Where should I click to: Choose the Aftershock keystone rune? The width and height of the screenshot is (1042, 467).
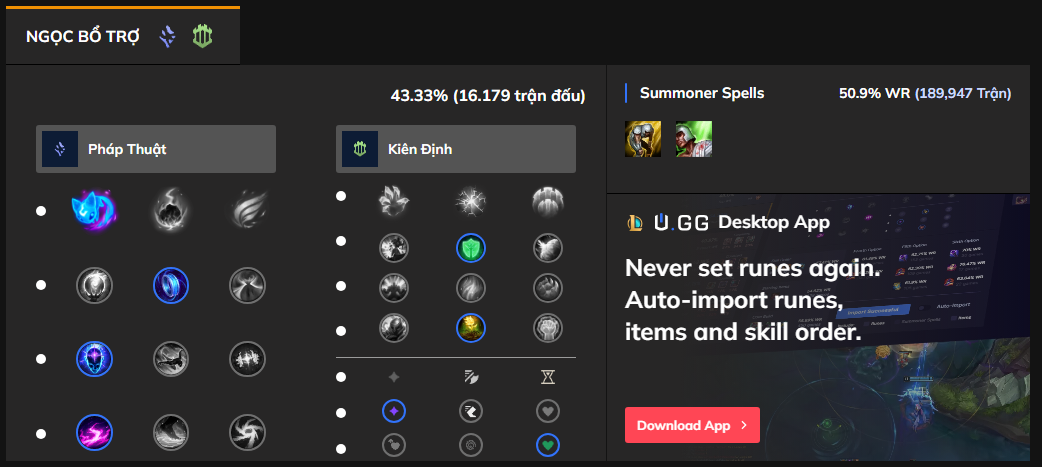click(471, 201)
